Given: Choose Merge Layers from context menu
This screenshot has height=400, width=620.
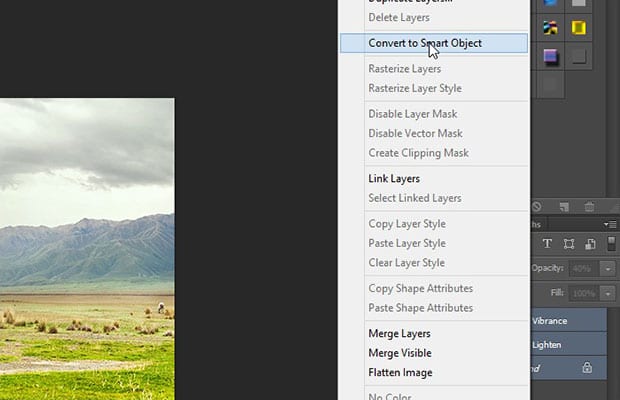Looking at the screenshot, I should pos(399,334).
